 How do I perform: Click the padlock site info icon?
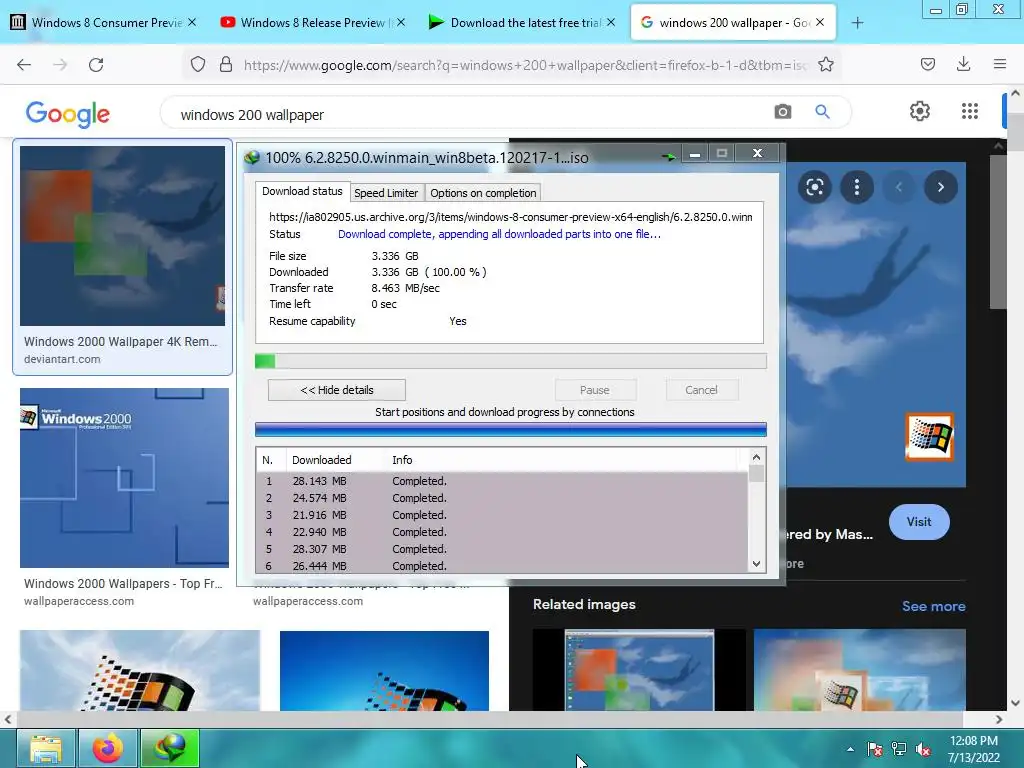226,64
